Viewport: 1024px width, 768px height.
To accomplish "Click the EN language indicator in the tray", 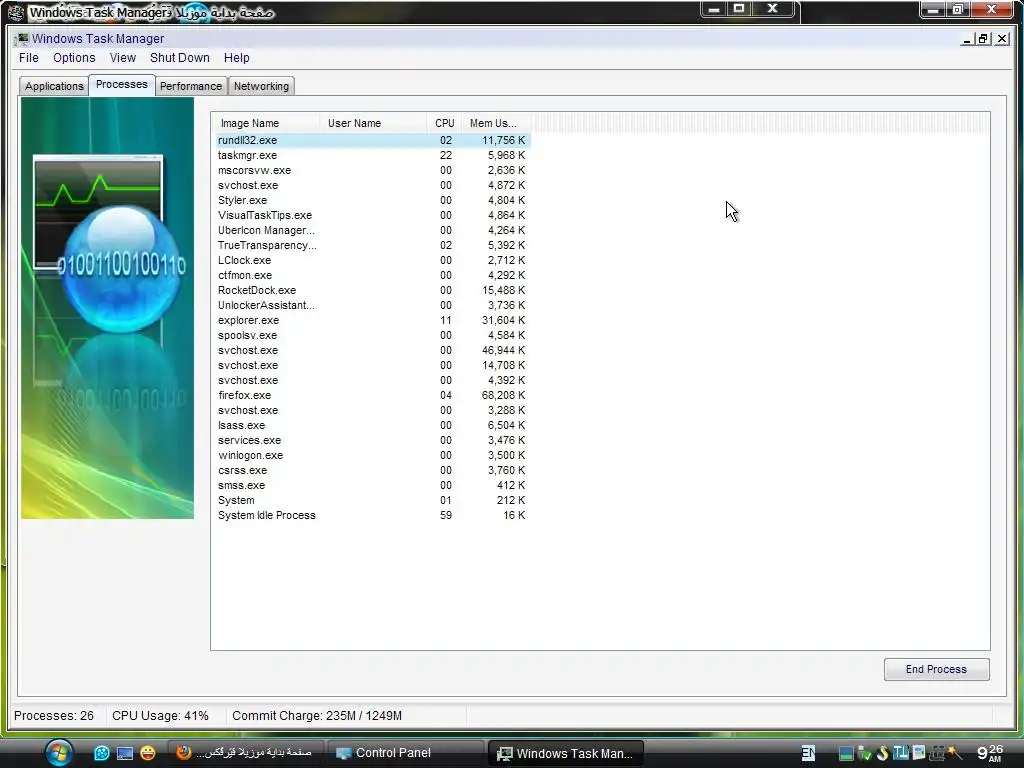I will [808, 753].
